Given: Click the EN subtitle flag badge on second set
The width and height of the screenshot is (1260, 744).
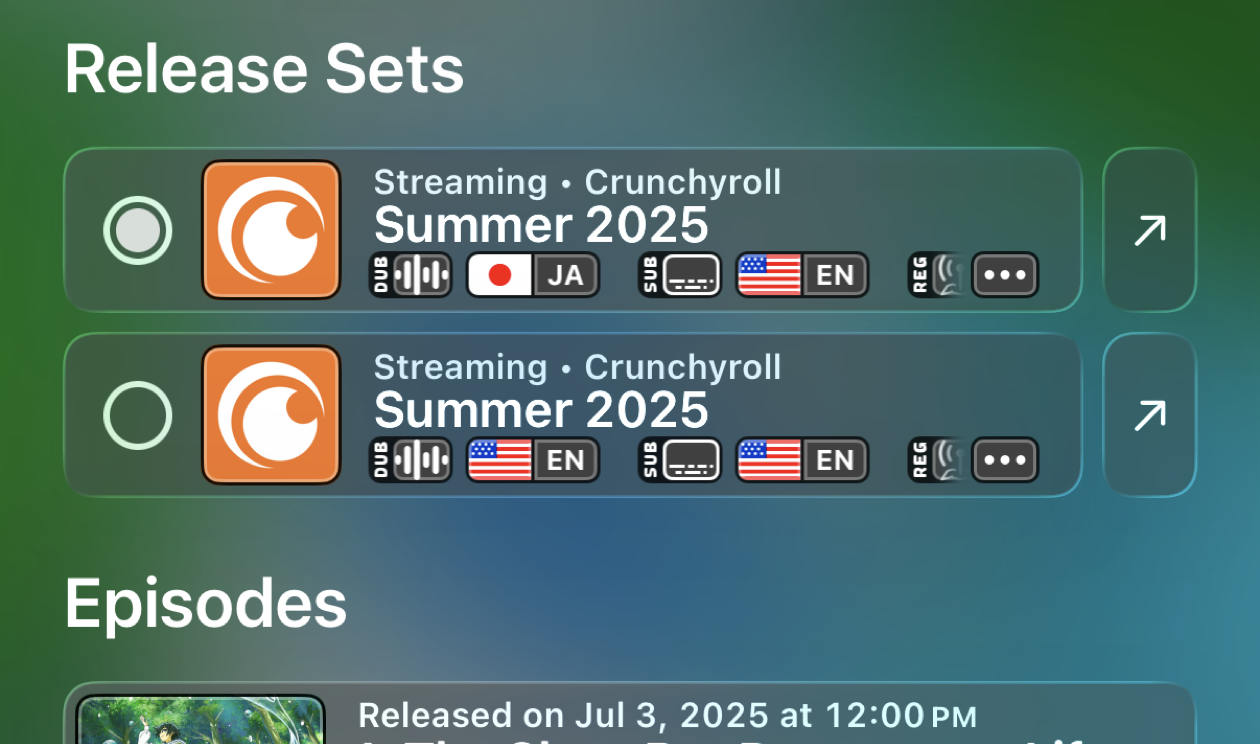Looking at the screenshot, I should (801, 460).
